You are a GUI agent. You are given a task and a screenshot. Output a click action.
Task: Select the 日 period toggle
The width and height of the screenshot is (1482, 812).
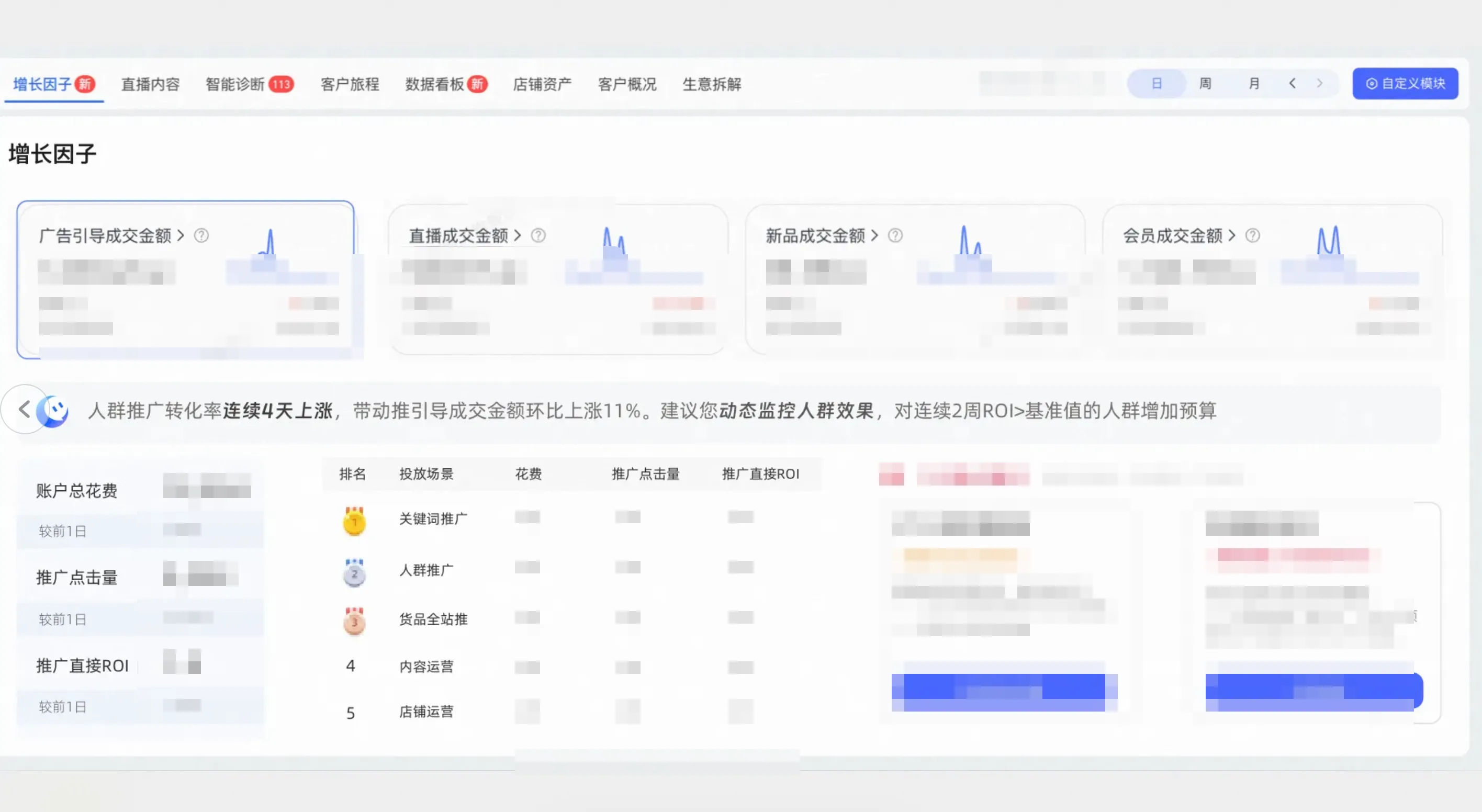(1157, 83)
